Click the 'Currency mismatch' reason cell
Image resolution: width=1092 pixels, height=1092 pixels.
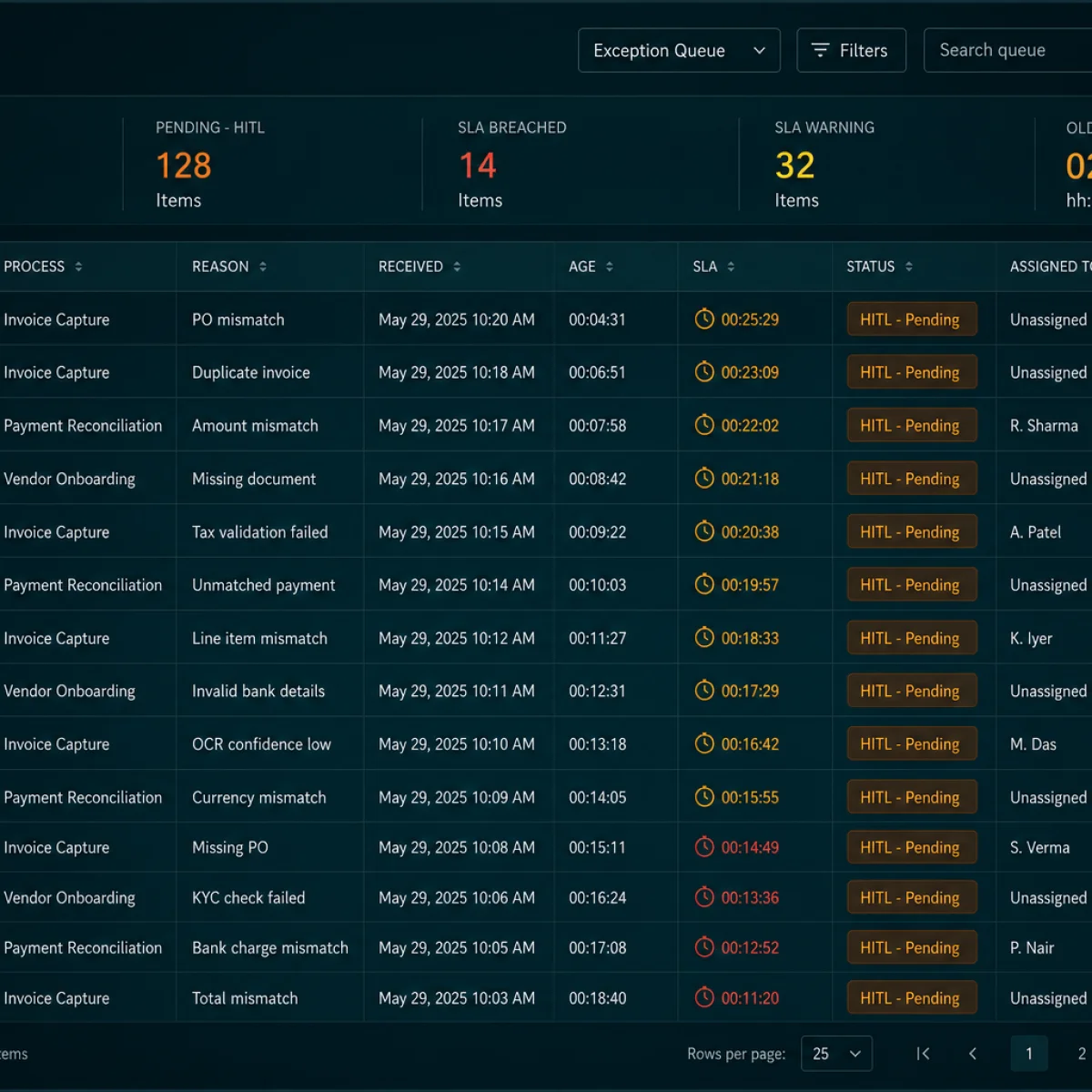(x=259, y=797)
